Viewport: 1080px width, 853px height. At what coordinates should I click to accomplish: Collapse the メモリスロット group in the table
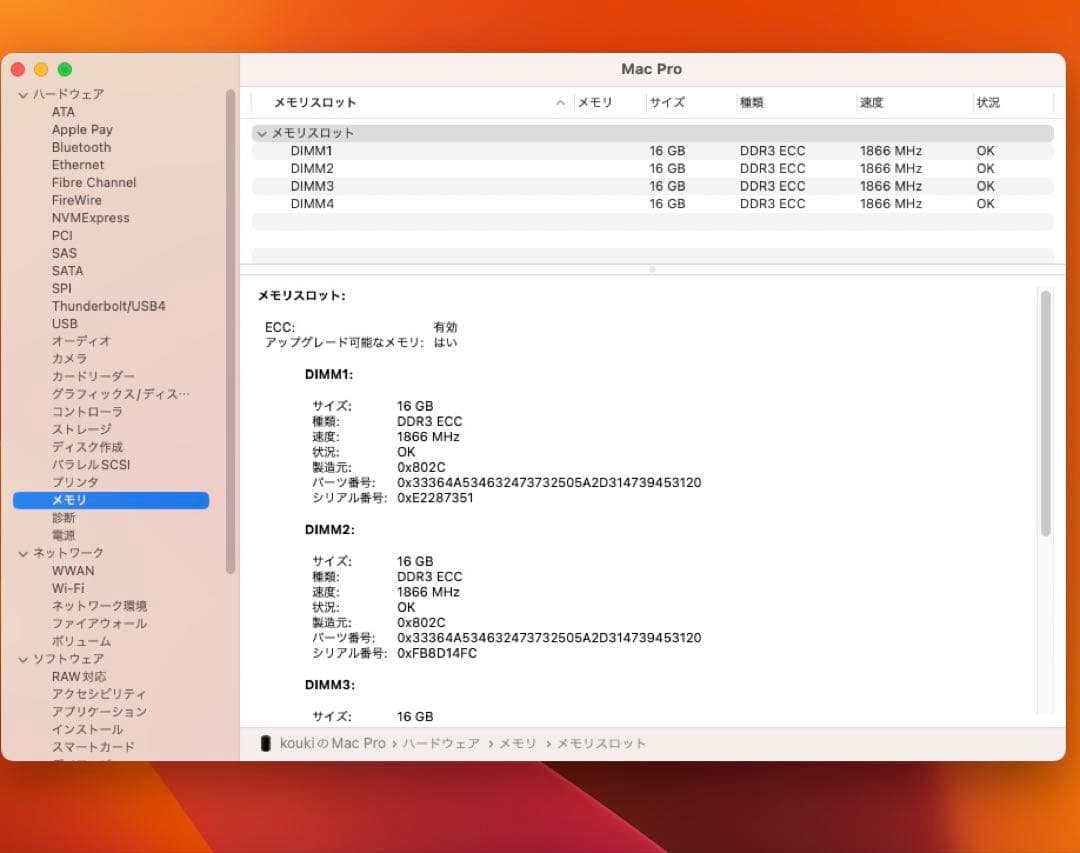point(262,133)
